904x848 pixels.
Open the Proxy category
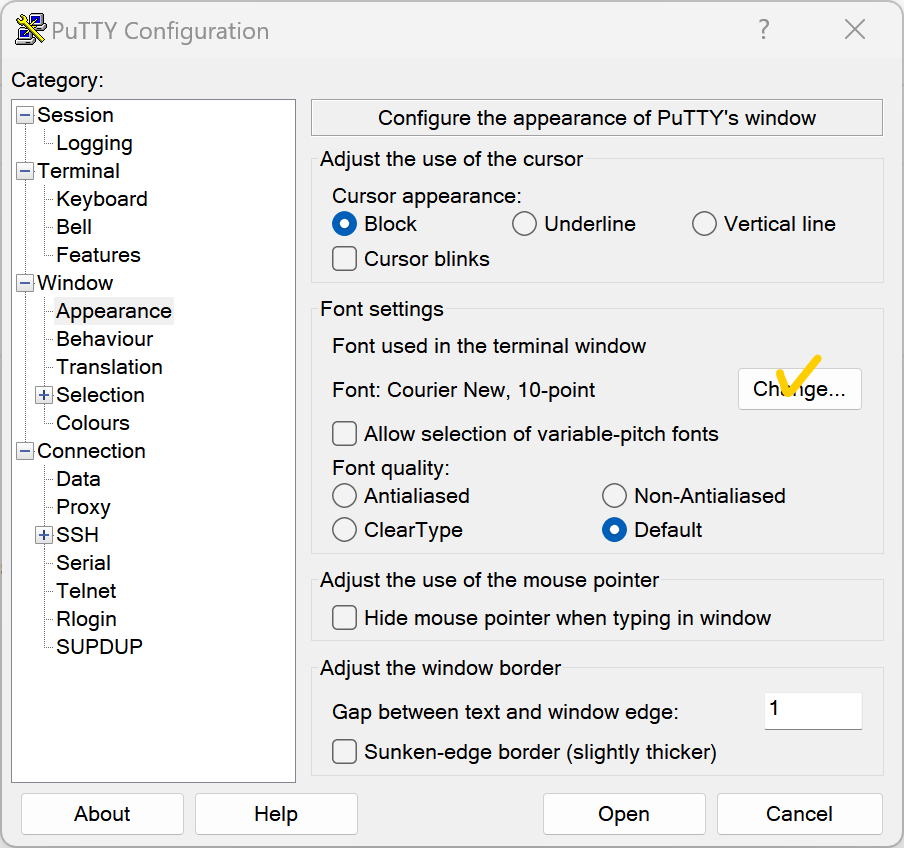[x=84, y=507]
